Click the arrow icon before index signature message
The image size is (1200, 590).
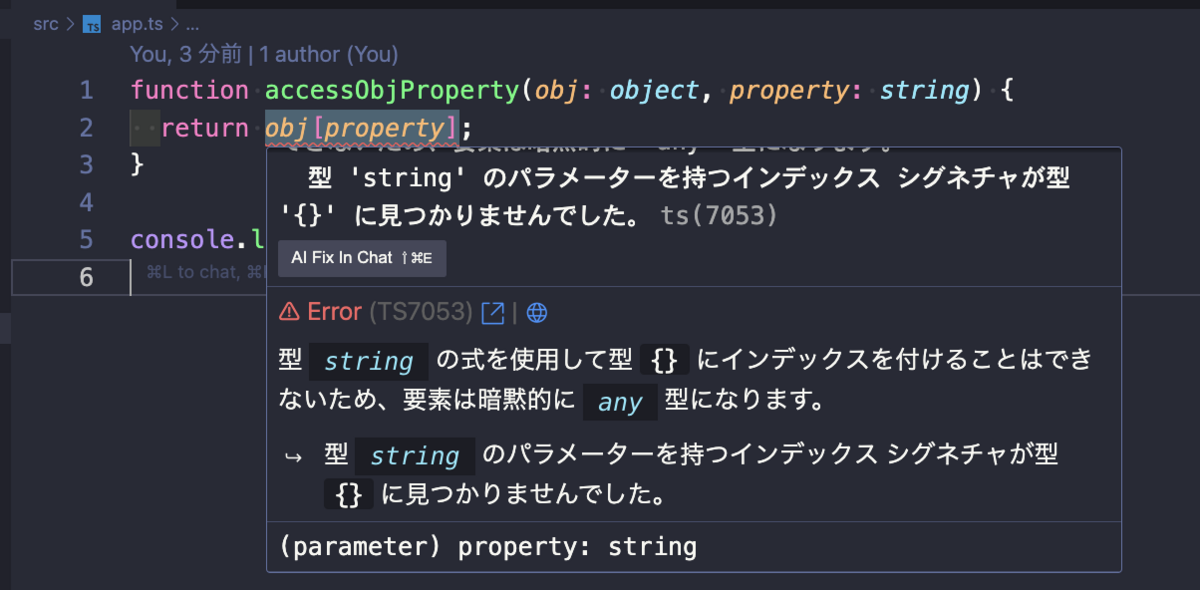pyautogui.click(x=293, y=457)
